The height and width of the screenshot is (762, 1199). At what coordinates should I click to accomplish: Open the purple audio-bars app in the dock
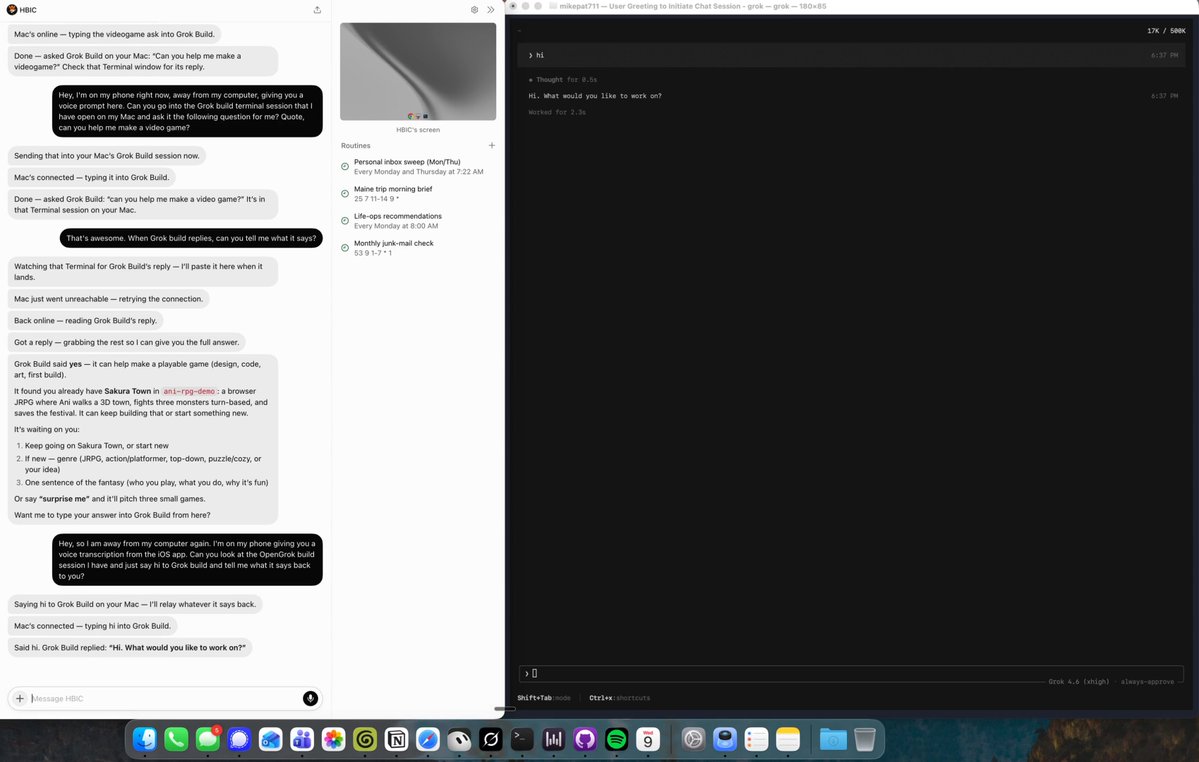point(554,739)
